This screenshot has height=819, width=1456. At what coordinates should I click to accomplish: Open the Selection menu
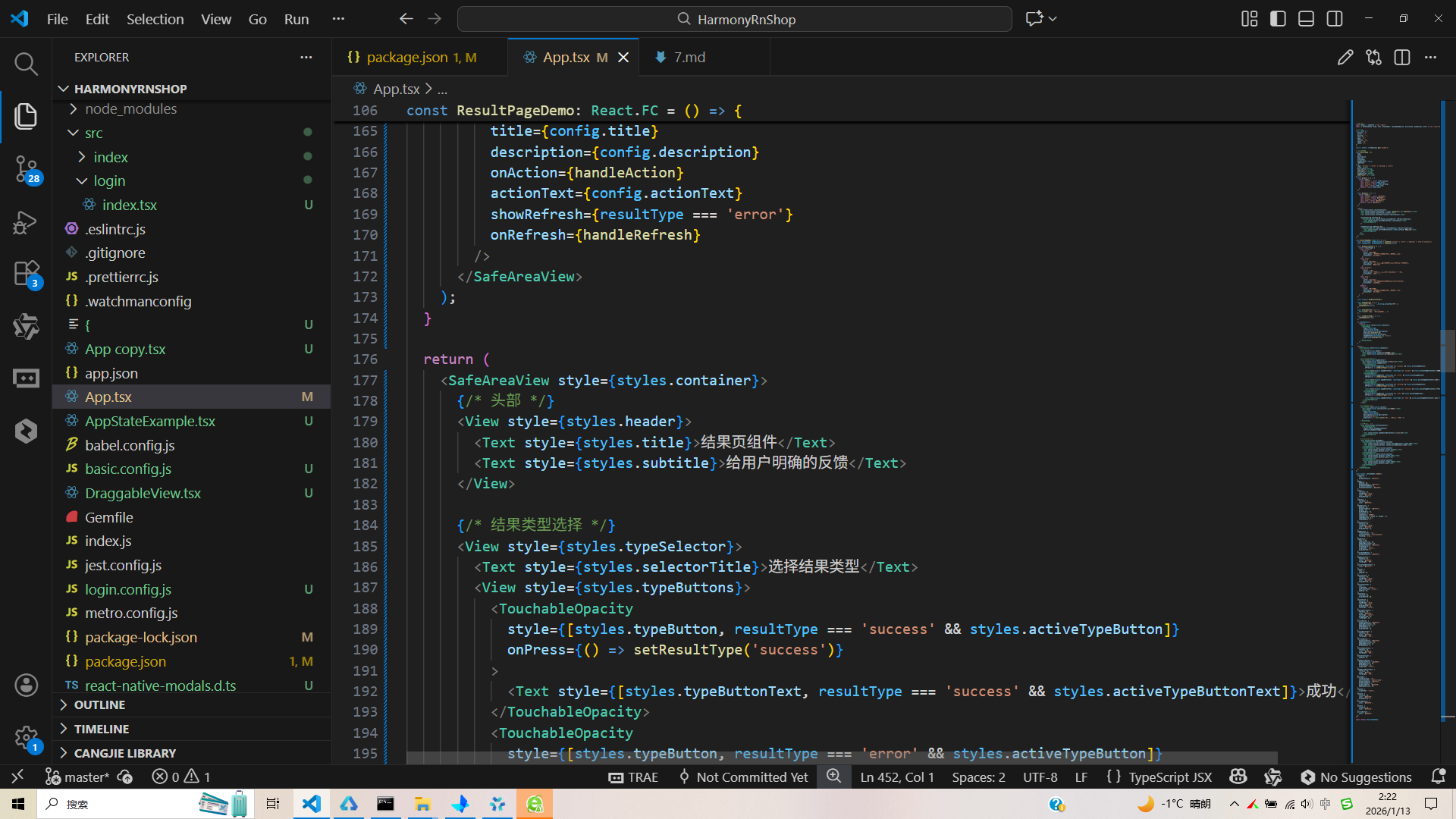pyautogui.click(x=155, y=19)
